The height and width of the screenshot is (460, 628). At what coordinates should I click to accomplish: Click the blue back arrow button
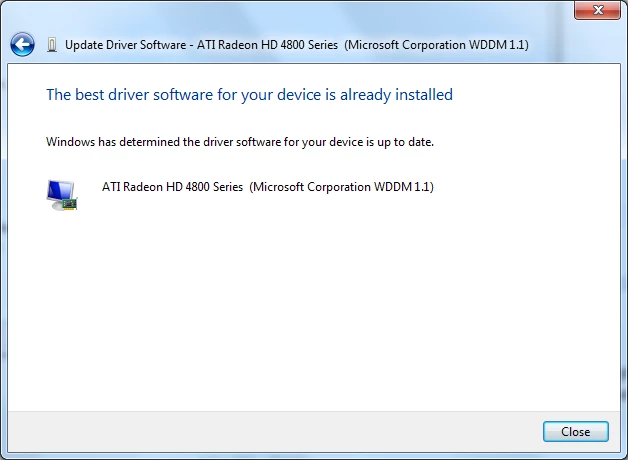coord(22,44)
